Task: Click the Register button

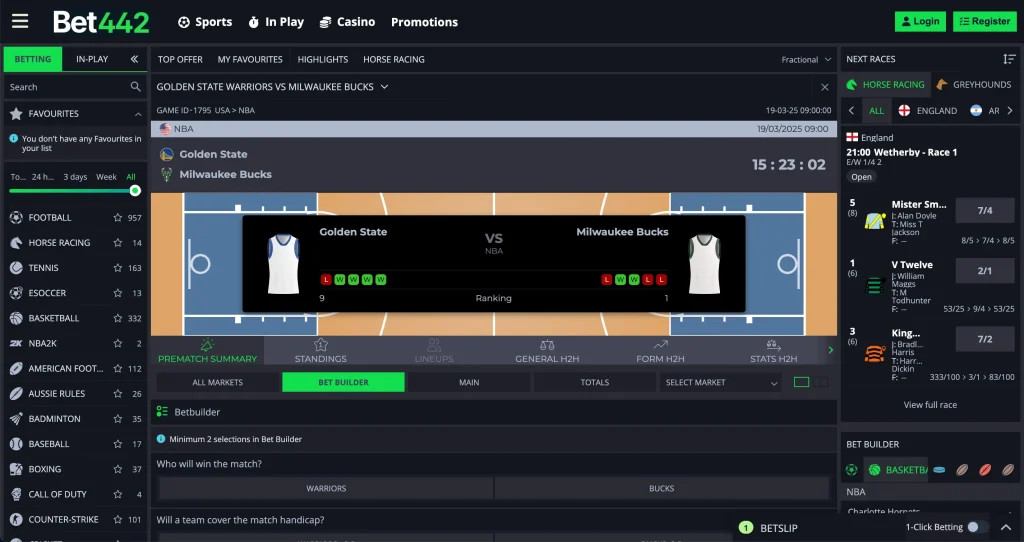Action: pyautogui.click(x=985, y=22)
